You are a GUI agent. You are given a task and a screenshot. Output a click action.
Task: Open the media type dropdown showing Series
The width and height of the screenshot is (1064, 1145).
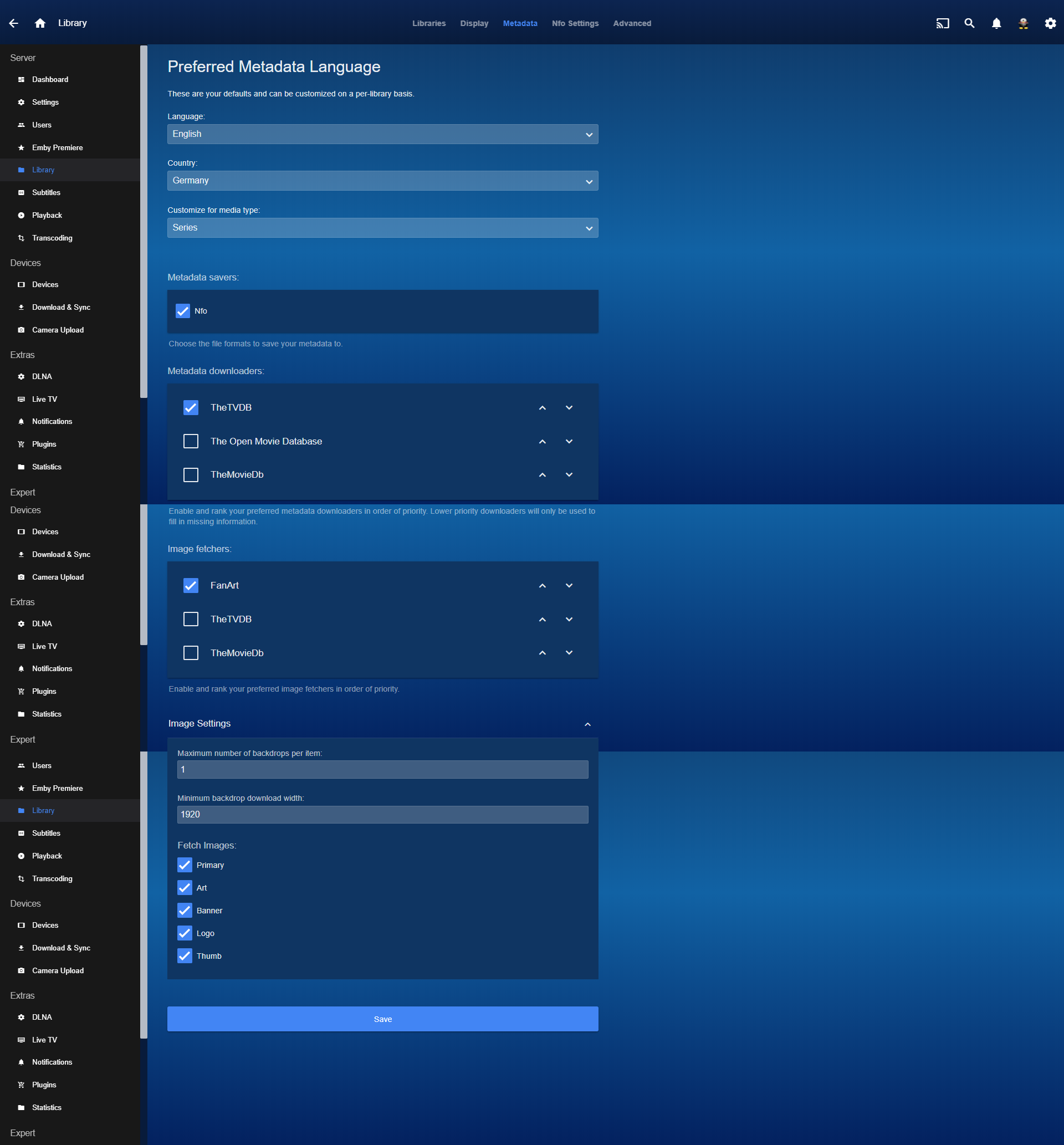(x=383, y=228)
